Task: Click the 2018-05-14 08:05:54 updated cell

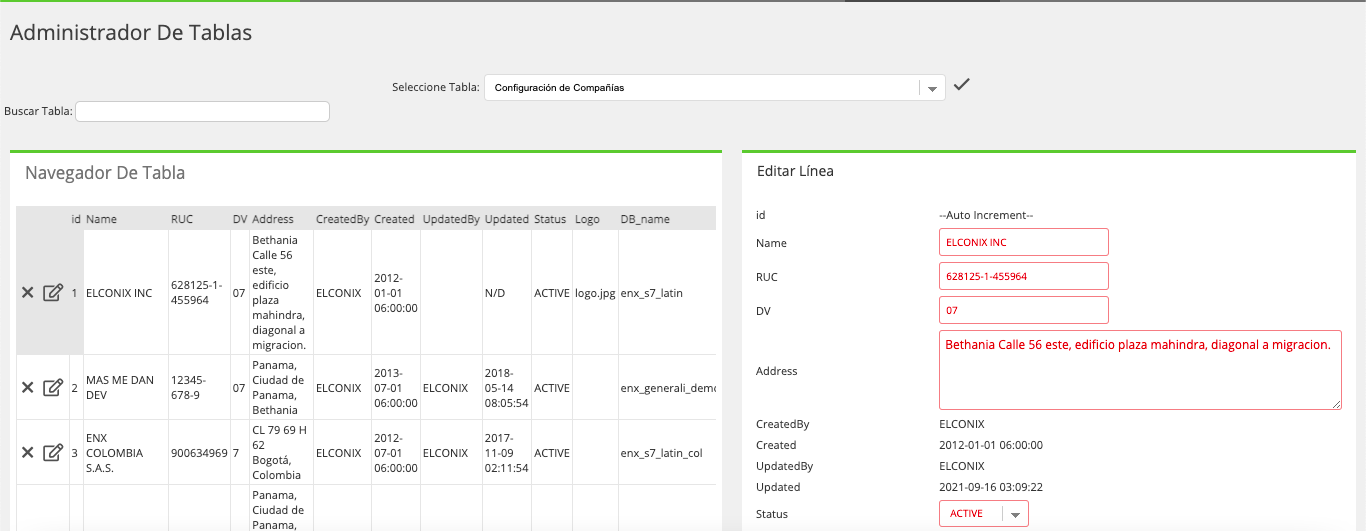Action: pos(507,387)
